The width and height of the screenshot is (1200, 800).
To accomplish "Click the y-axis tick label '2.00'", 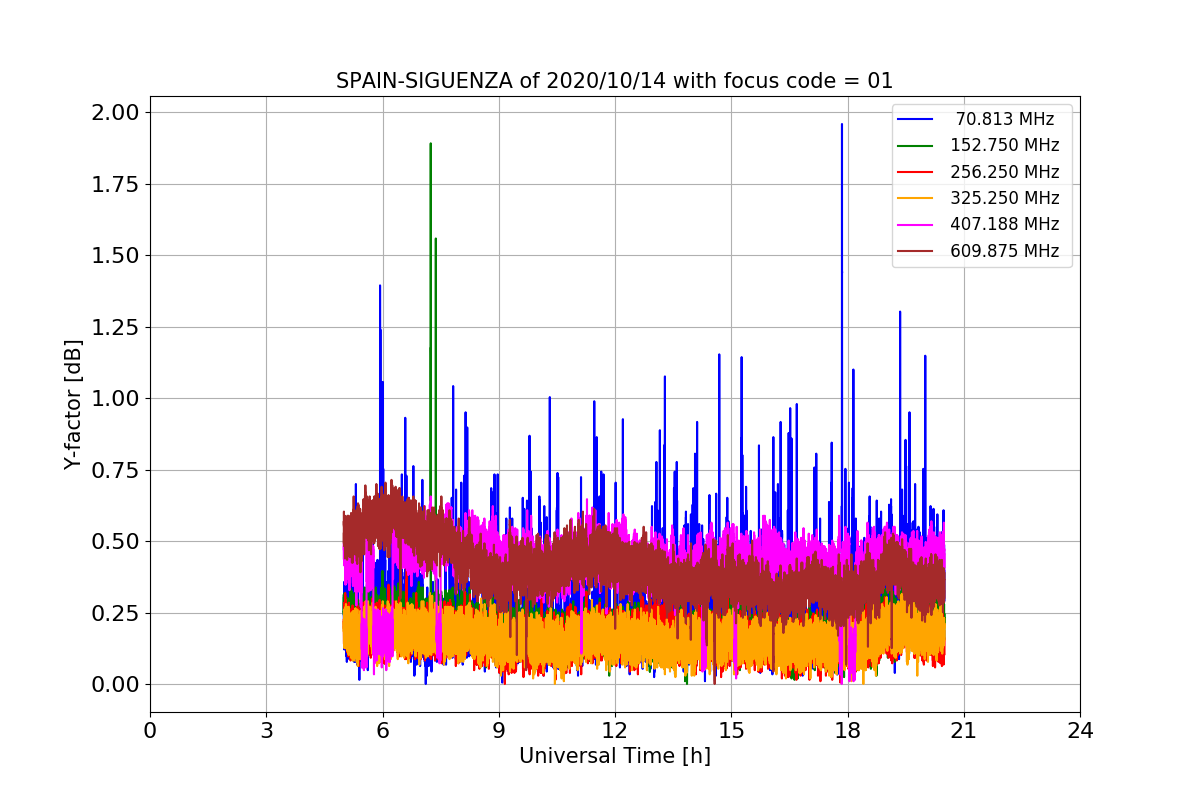I will click(x=116, y=111).
